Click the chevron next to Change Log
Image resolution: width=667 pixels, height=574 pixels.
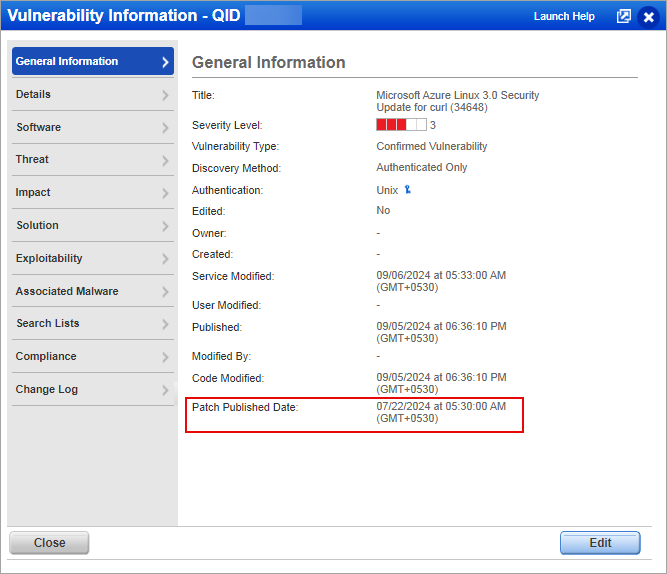(x=165, y=390)
